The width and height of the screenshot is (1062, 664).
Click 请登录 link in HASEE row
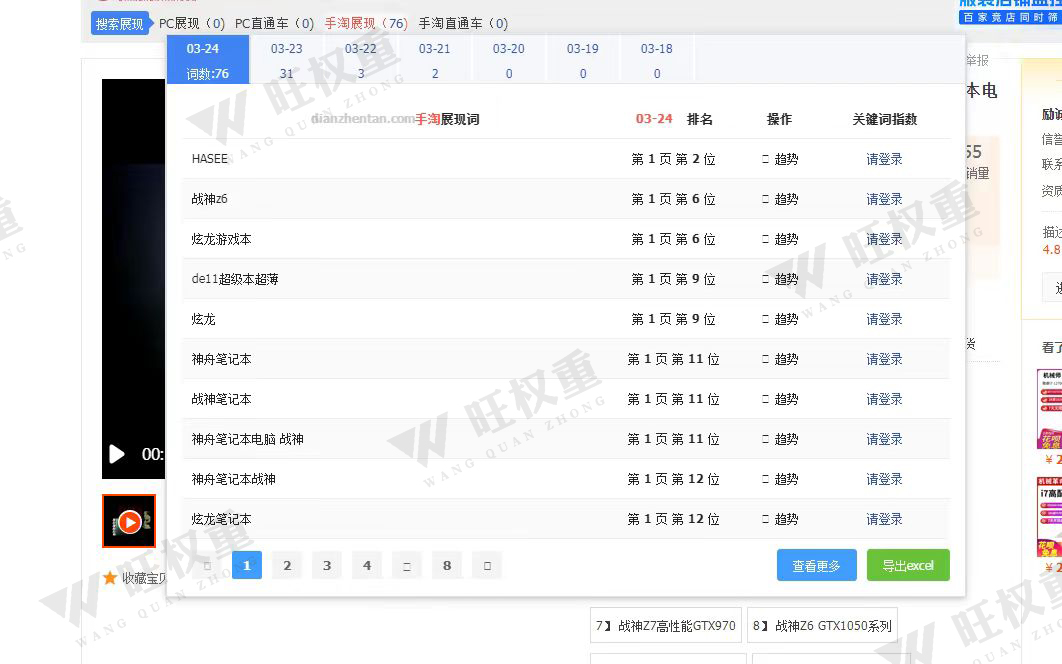point(885,159)
